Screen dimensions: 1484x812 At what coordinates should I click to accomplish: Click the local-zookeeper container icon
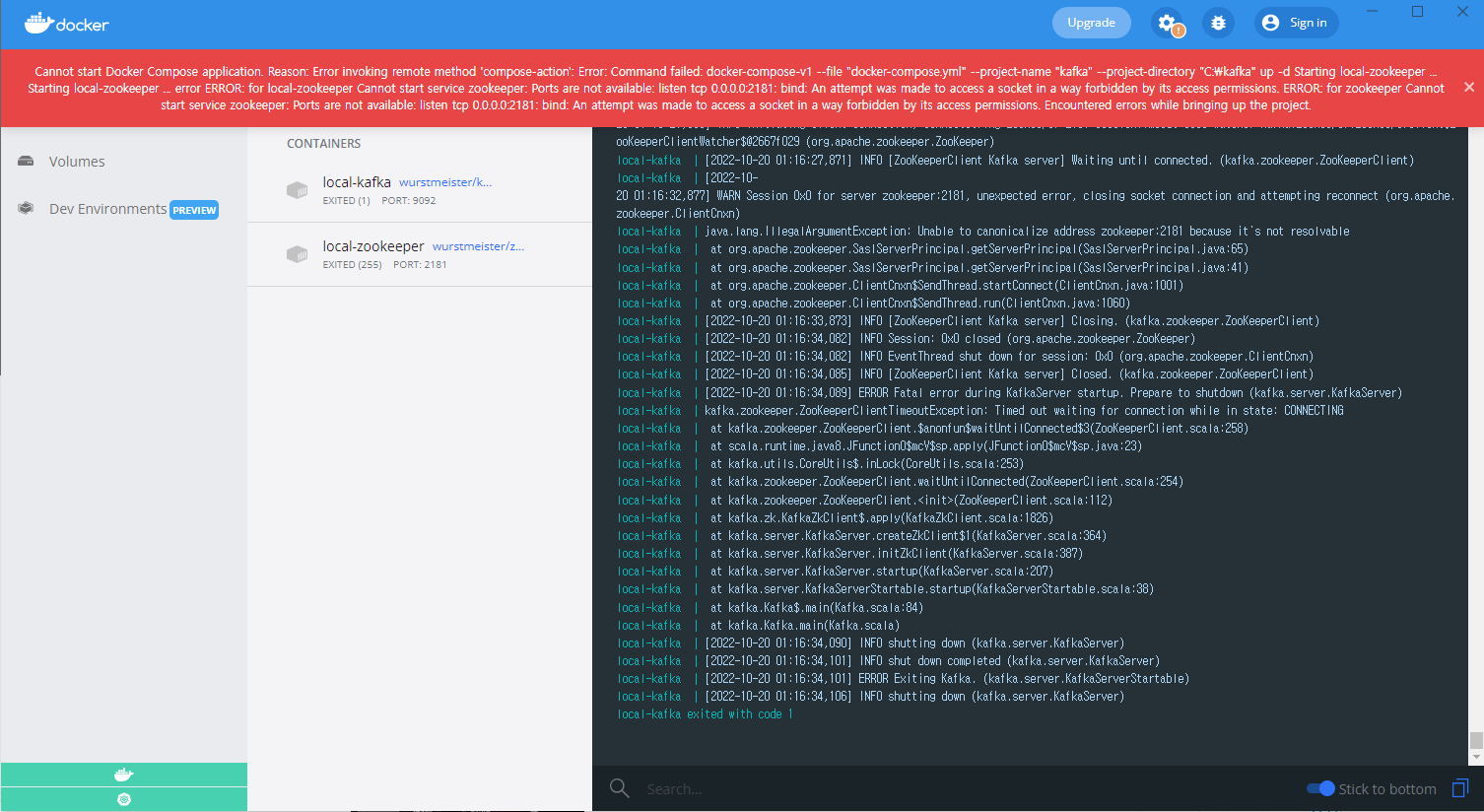[x=297, y=254]
